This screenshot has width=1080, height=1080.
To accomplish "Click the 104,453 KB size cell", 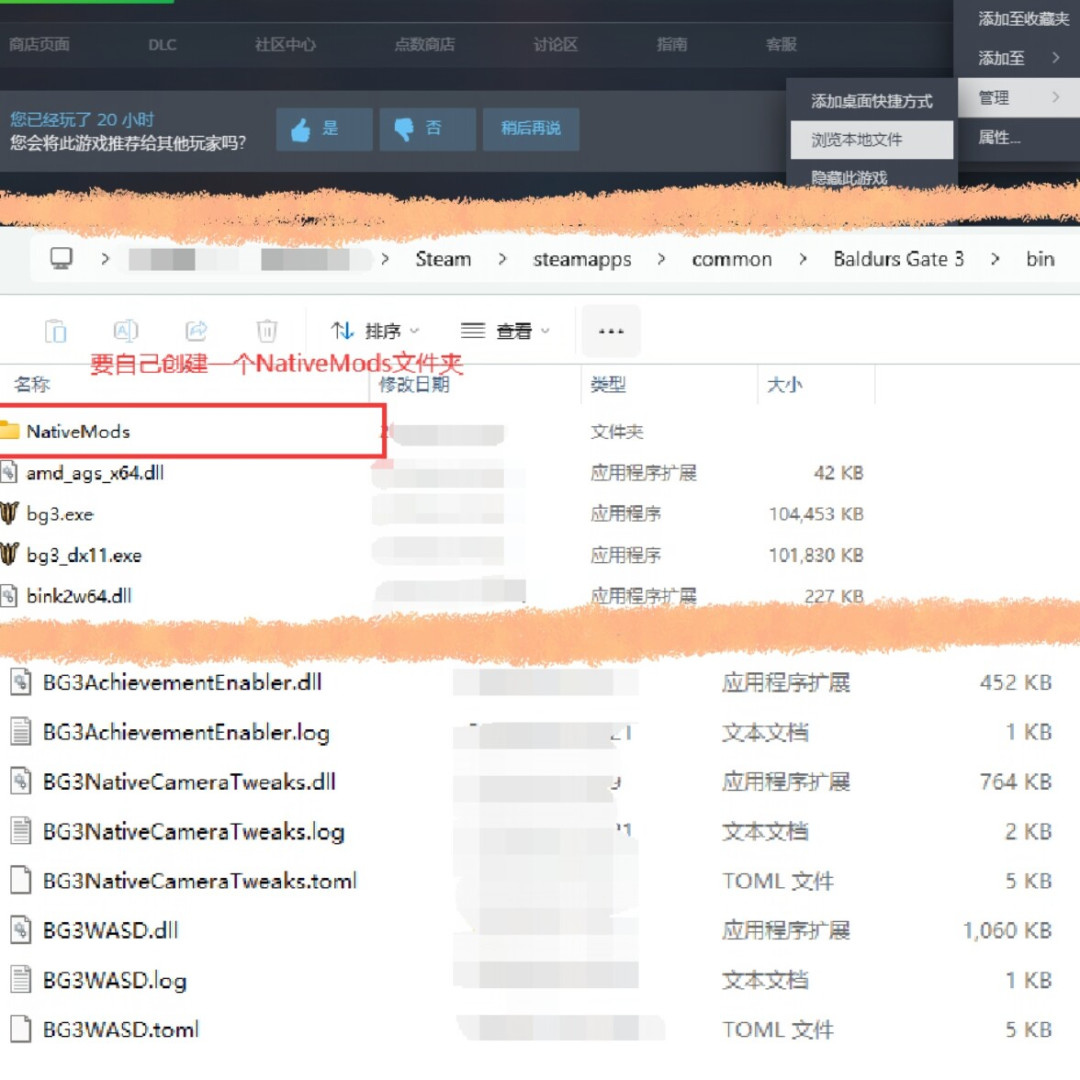I will point(816,514).
